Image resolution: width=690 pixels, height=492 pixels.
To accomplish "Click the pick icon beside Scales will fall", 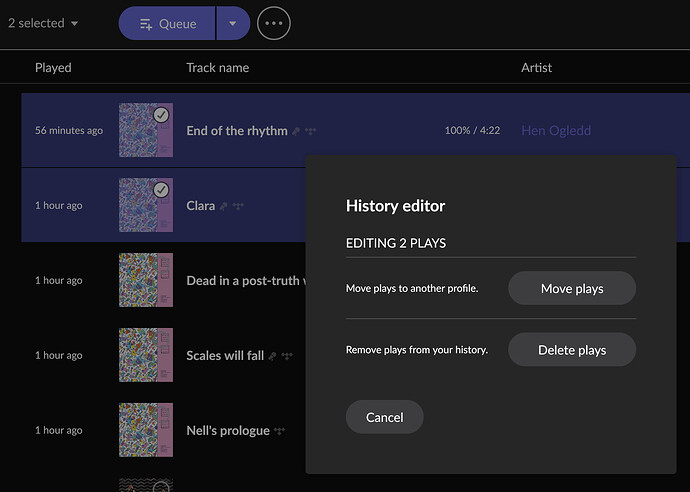I will 272,356.
